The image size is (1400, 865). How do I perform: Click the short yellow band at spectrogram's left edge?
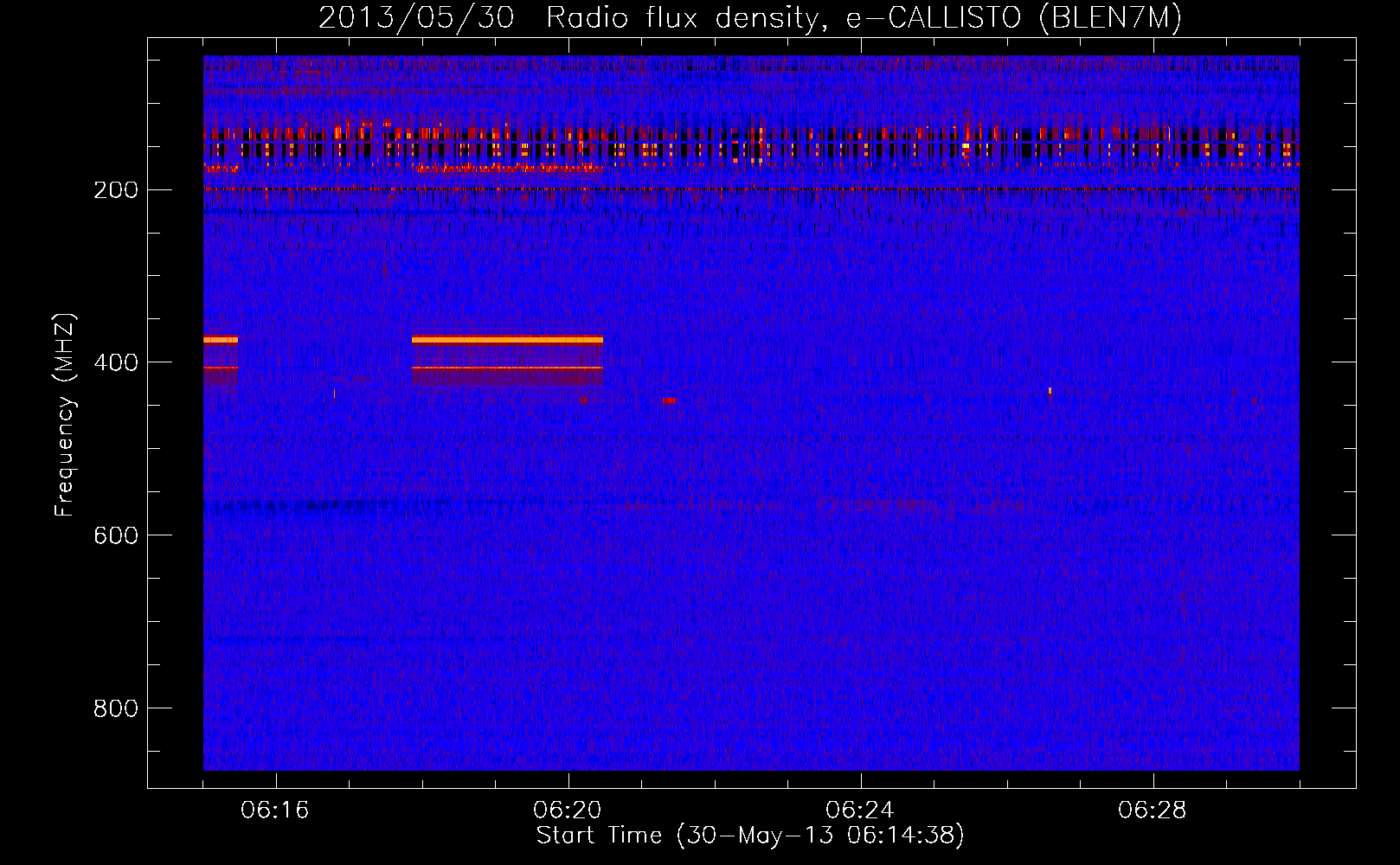click(221, 340)
